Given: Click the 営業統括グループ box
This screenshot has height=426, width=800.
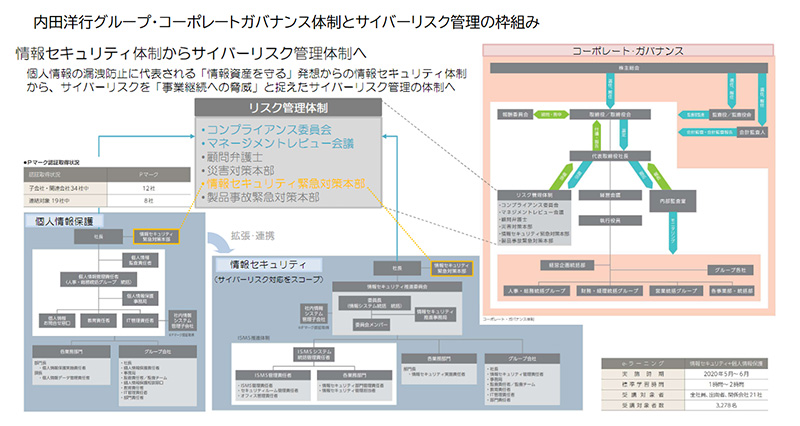Looking at the screenshot, I should tap(676, 291).
